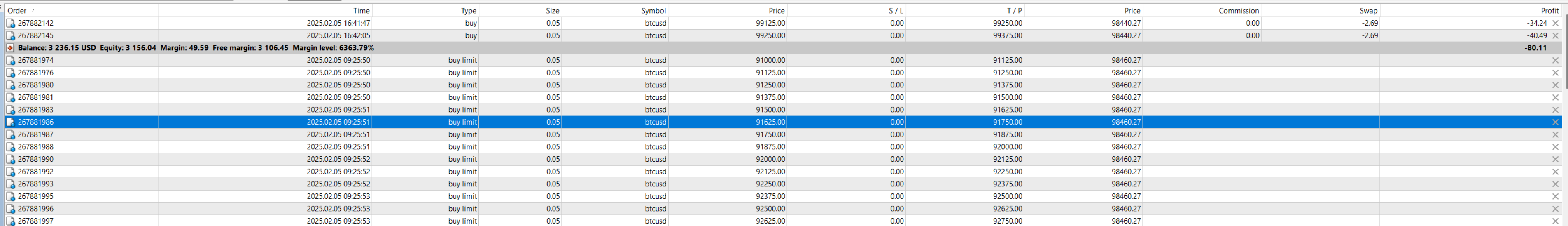
Task: Click order icon for order 267882142
Action: click(x=10, y=23)
